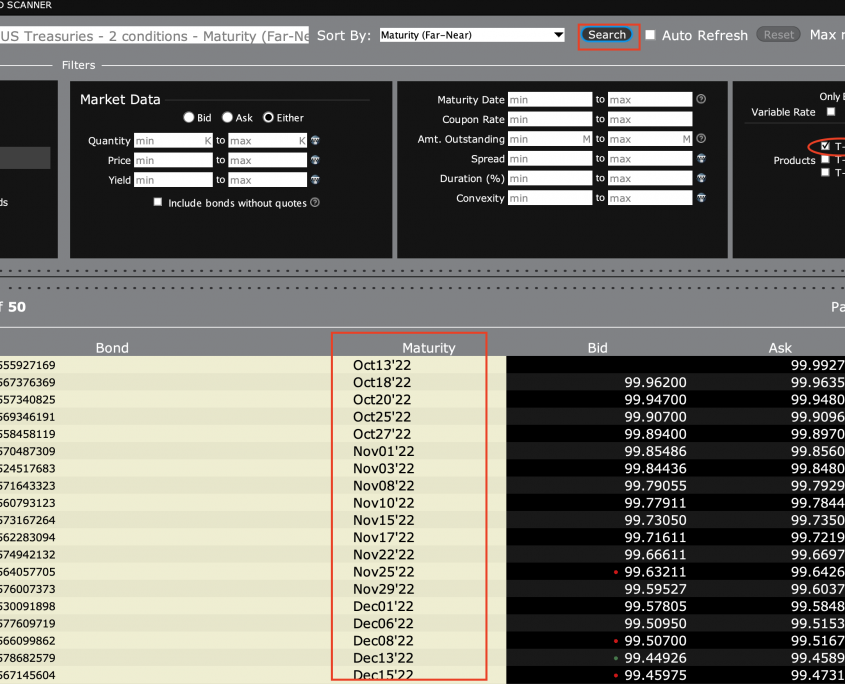Open the help icon next to Amt. Outstanding
The width and height of the screenshot is (845, 684).
(701, 139)
